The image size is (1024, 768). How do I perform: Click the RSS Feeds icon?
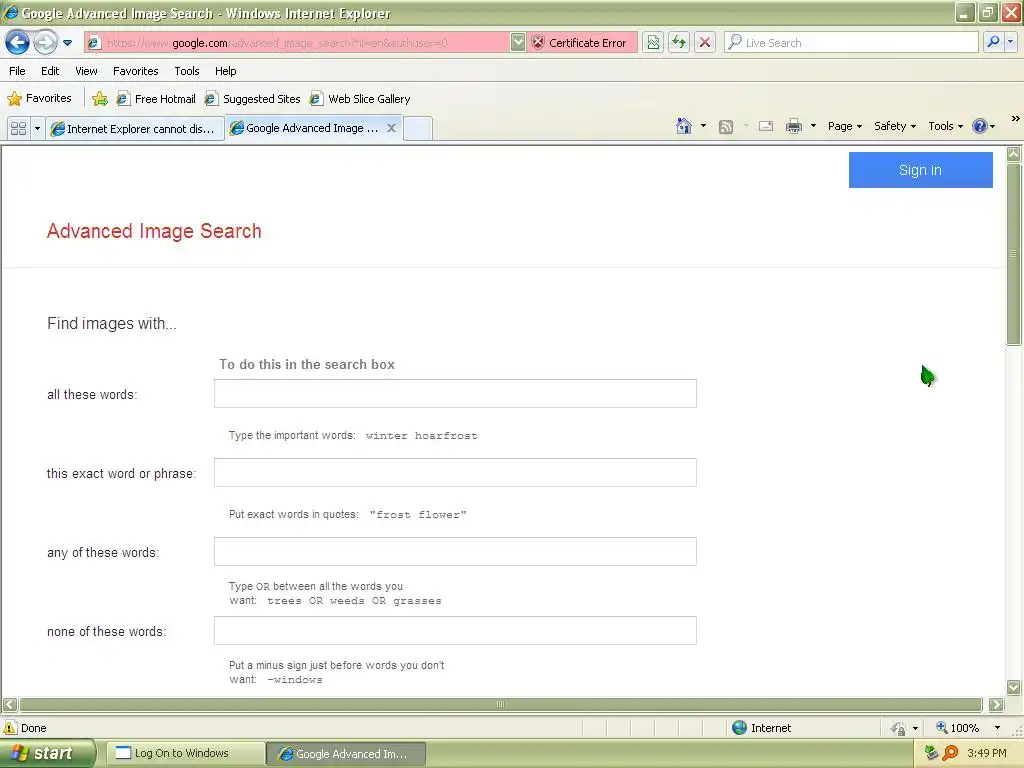726,127
